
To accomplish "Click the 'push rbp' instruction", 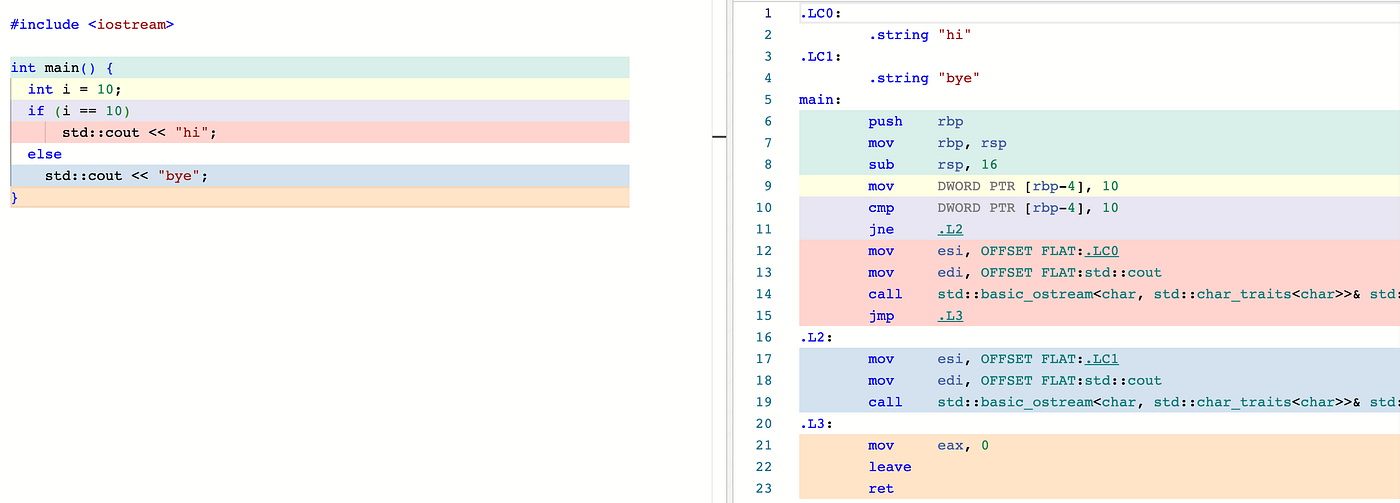I will 916,121.
